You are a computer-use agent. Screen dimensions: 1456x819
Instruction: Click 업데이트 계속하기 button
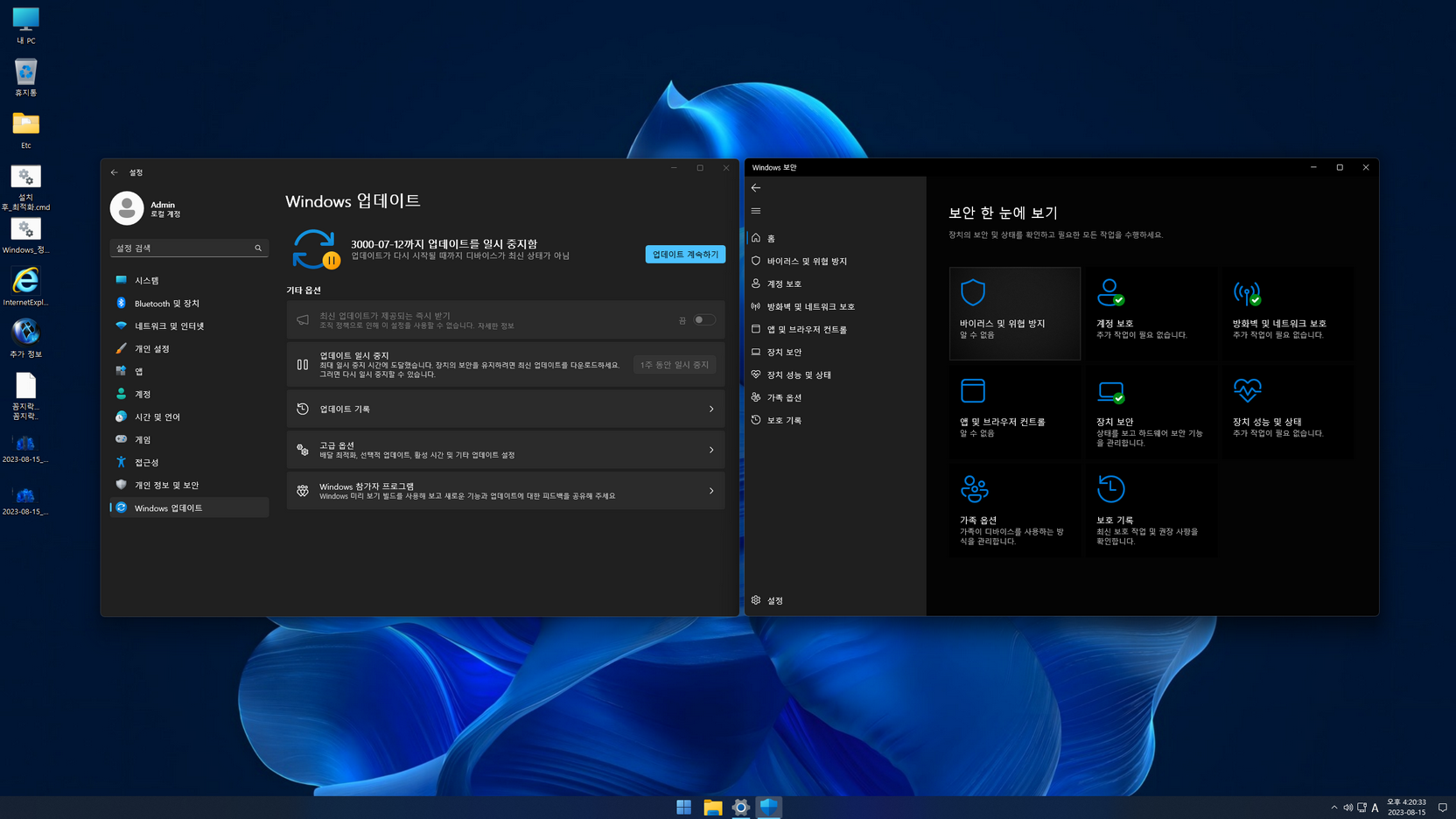pos(685,255)
